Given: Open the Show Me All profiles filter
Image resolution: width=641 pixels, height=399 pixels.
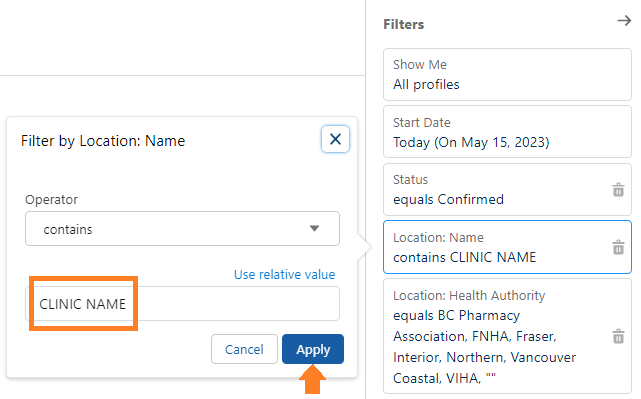Looking at the screenshot, I should [507, 74].
